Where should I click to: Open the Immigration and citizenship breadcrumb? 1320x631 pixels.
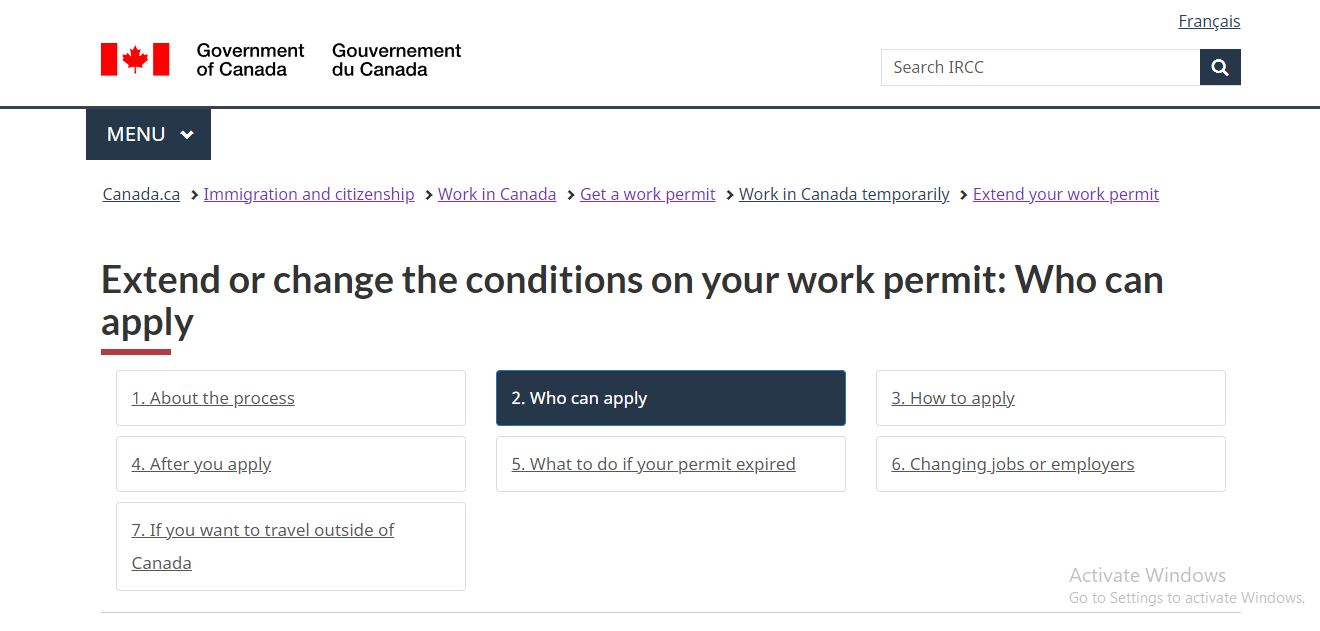coord(308,194)
